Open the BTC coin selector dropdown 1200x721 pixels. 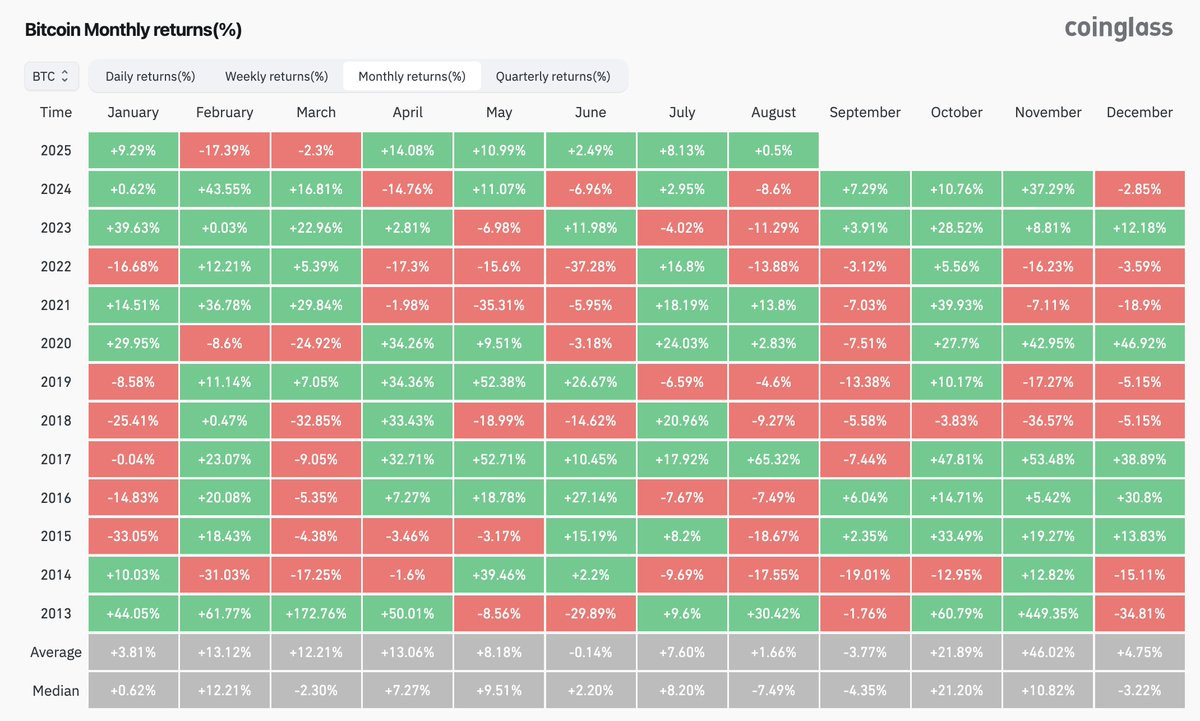coord(51,76)
